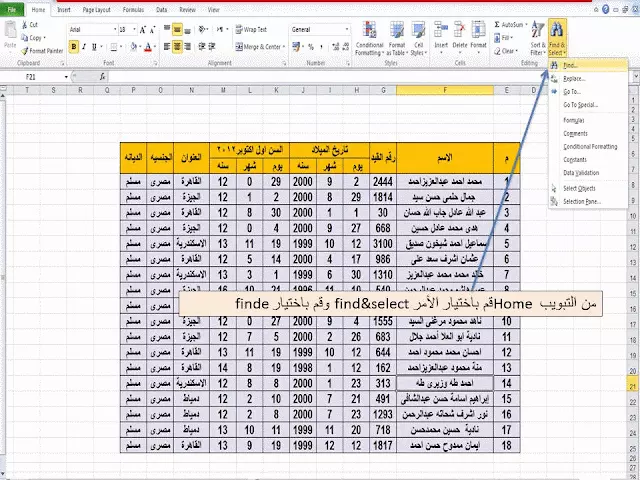Image resolution: width=640 pixels, height=480 pixels.
Task: Click AutoSum sigma
Action: pos(497,24)
